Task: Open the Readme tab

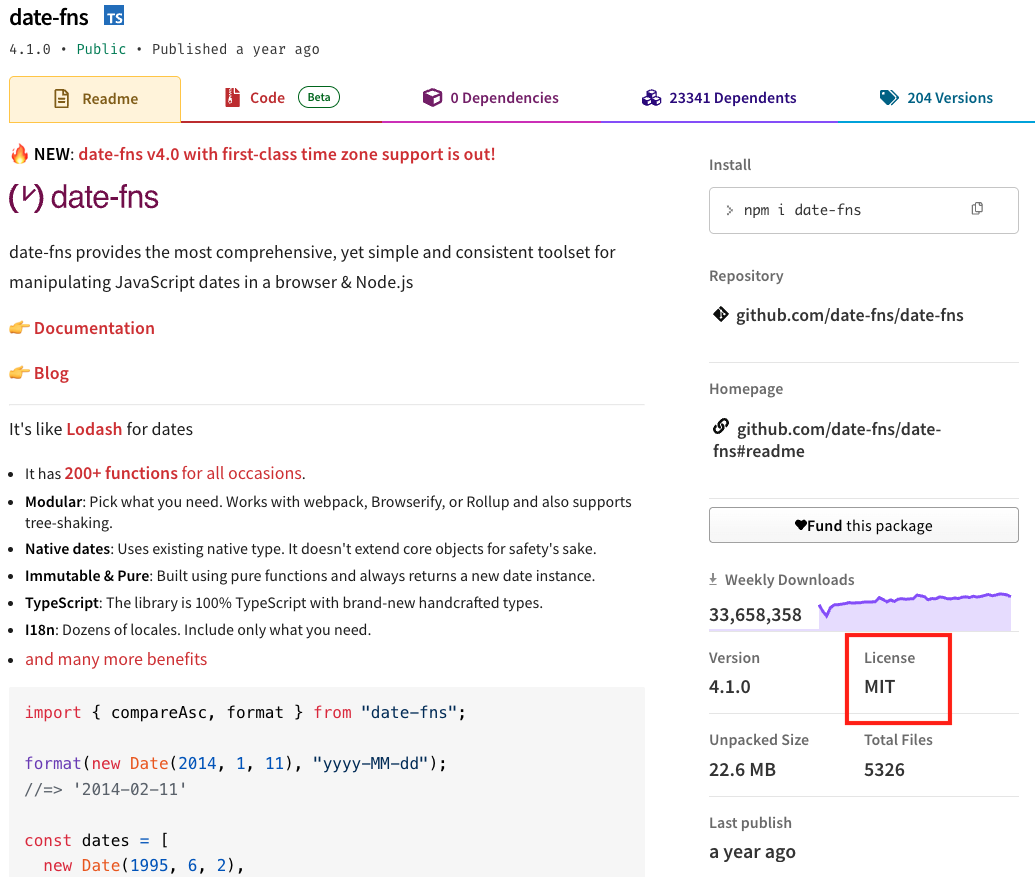Action: coord(95,99)
